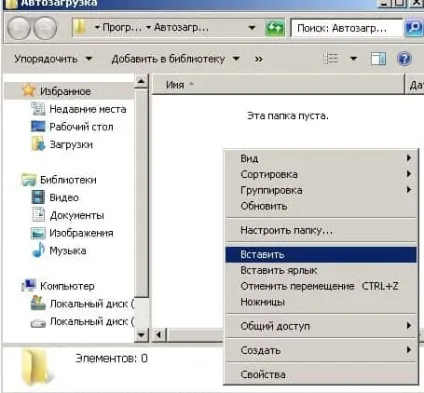Click the search magnifier button

pyautogui.click(x=413, y=28)
